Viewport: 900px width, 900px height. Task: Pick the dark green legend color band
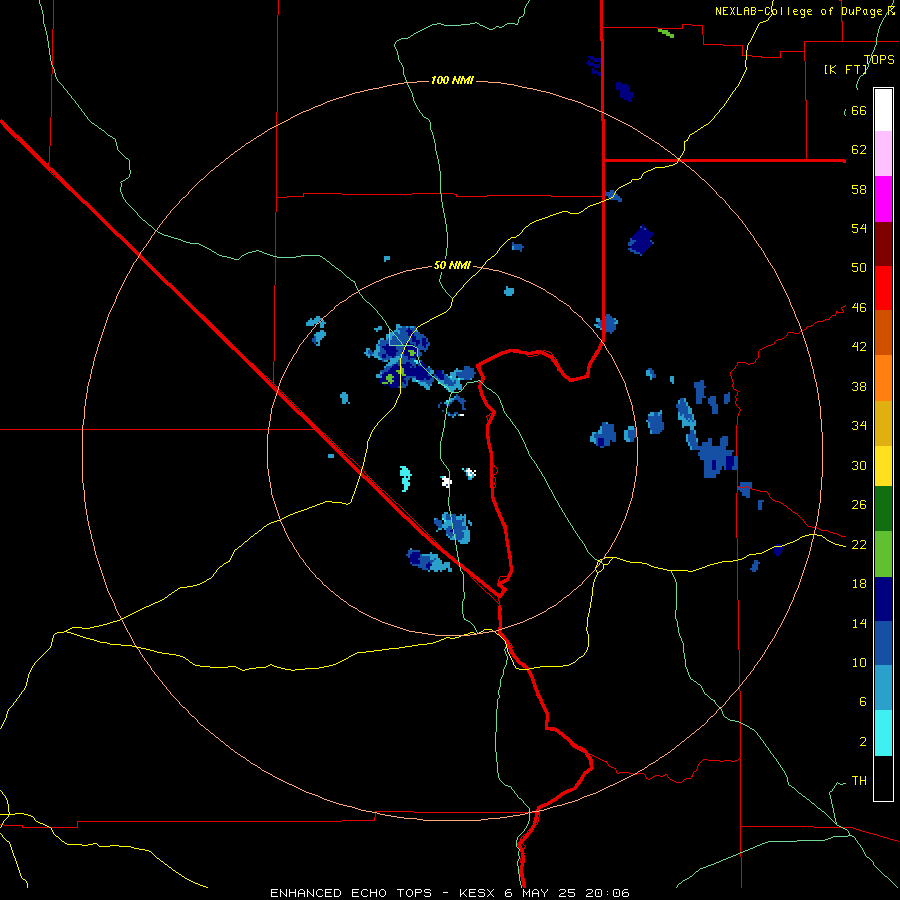(x=883, y=509)
